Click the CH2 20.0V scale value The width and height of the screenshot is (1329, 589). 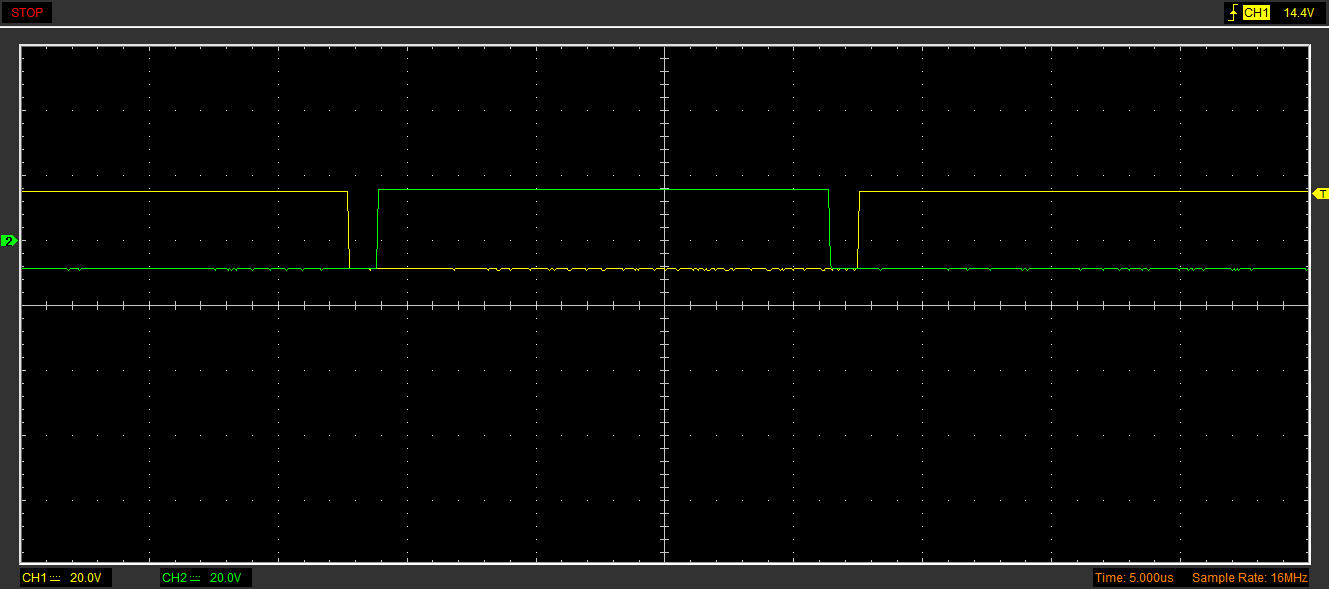pyautogui.click(x=225, y=578)
